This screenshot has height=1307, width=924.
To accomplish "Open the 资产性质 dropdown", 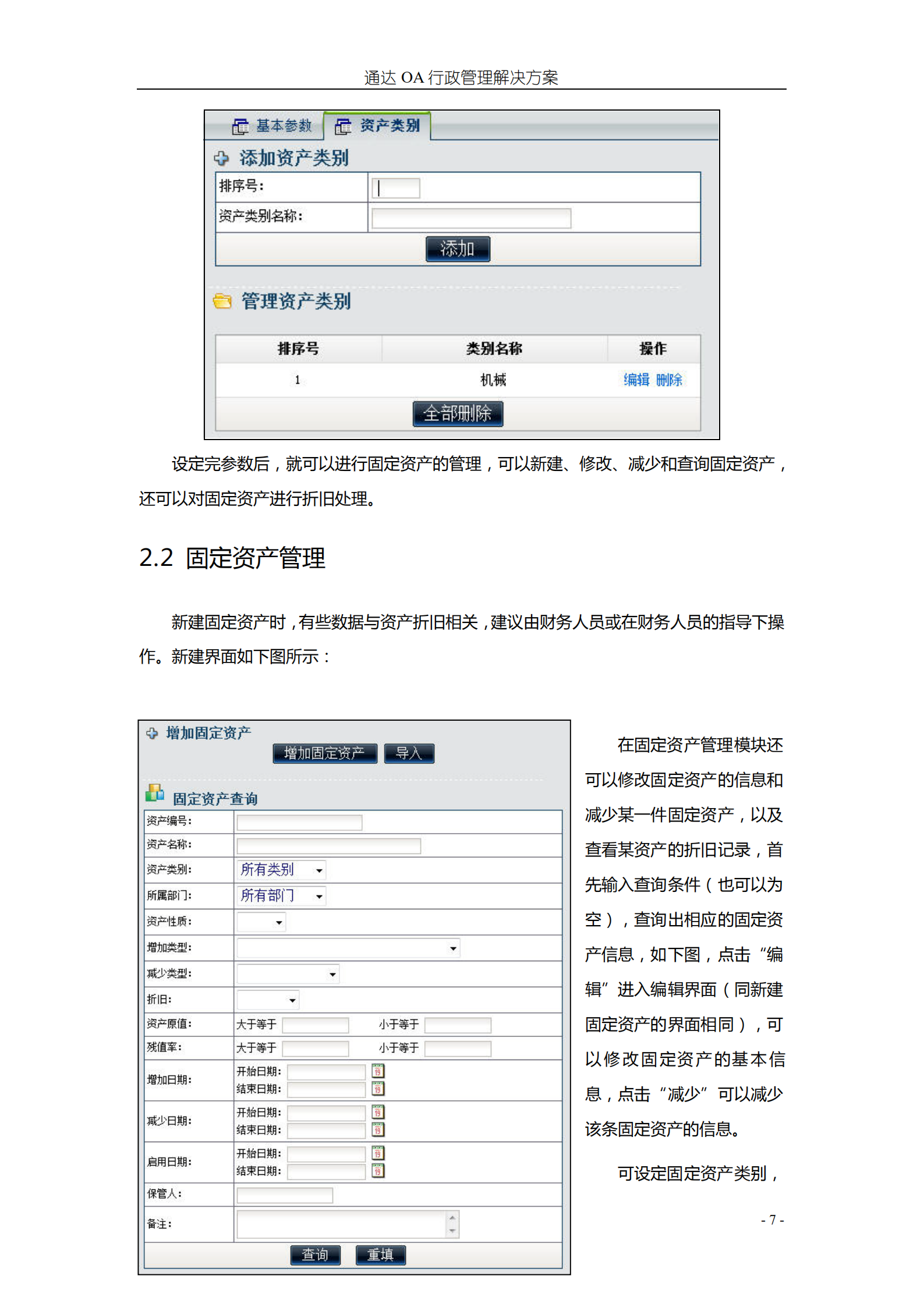I will 261,922.
